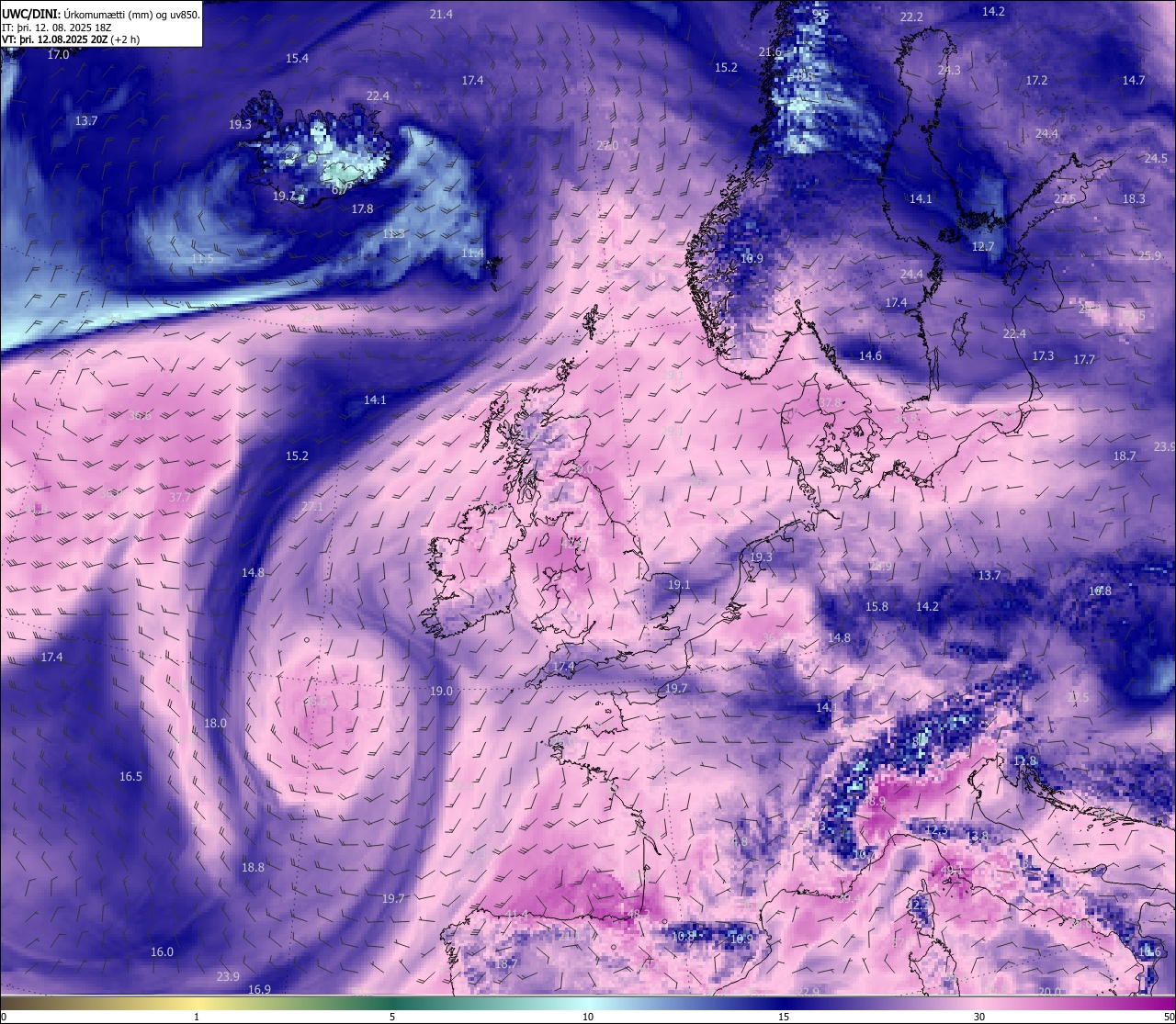The width and height of the screenshot is (1176, 1024).
Task: Click the '24.5' value near the right edge
Action: [1156, 159]
